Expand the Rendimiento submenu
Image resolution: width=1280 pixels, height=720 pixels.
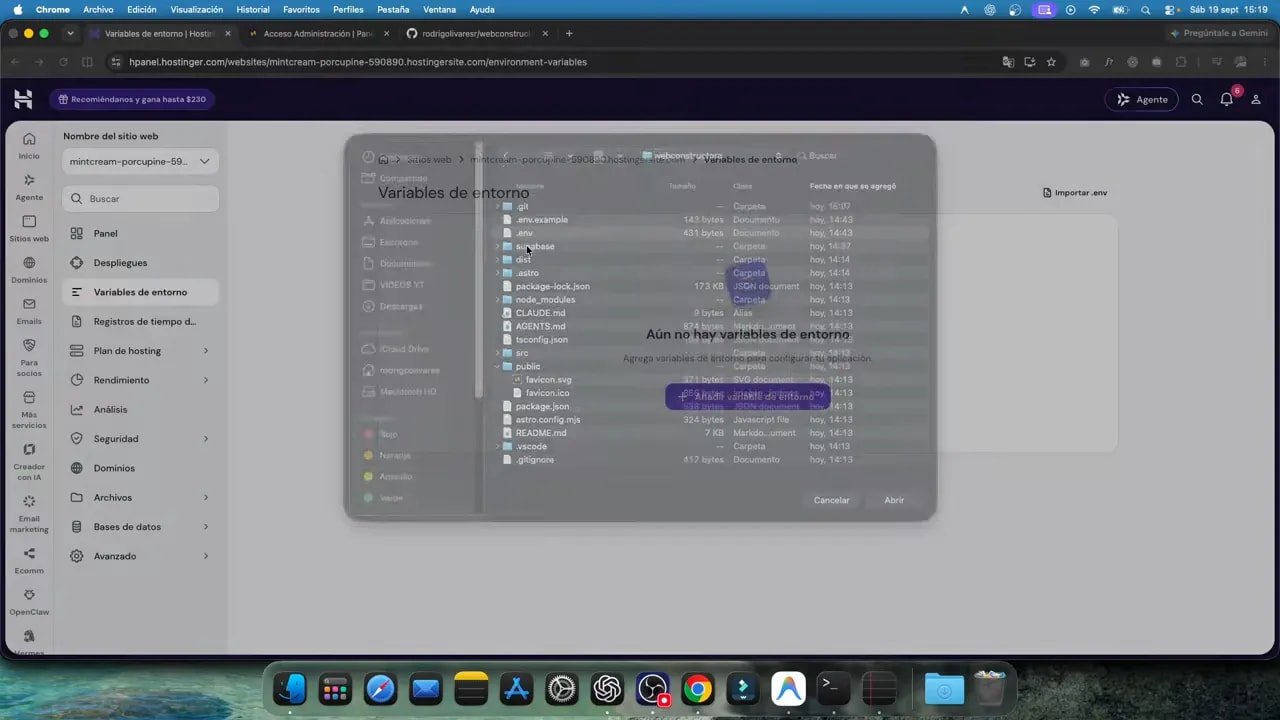coord(206,380)
